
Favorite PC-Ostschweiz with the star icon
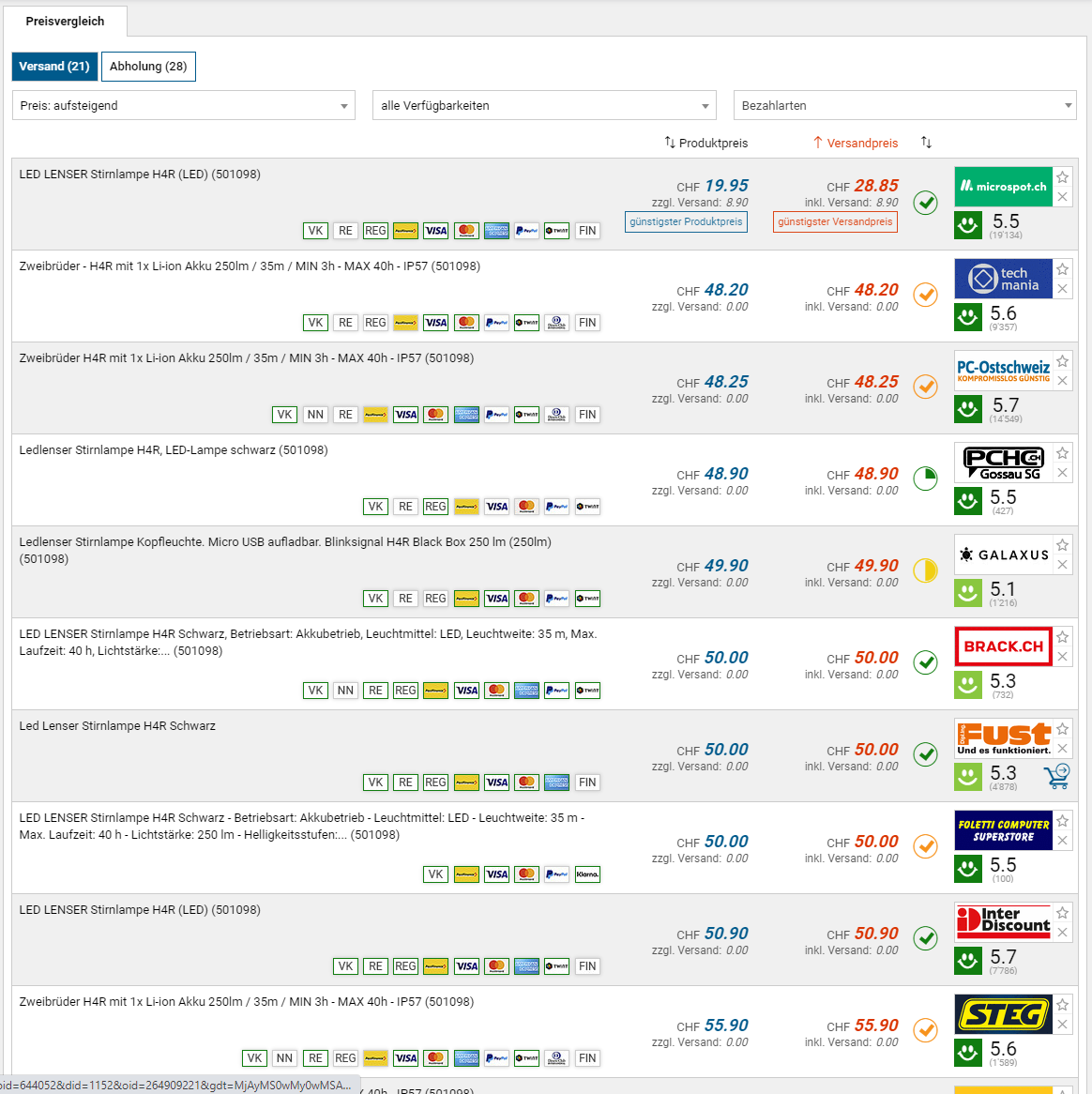(x=1062, y=361)
